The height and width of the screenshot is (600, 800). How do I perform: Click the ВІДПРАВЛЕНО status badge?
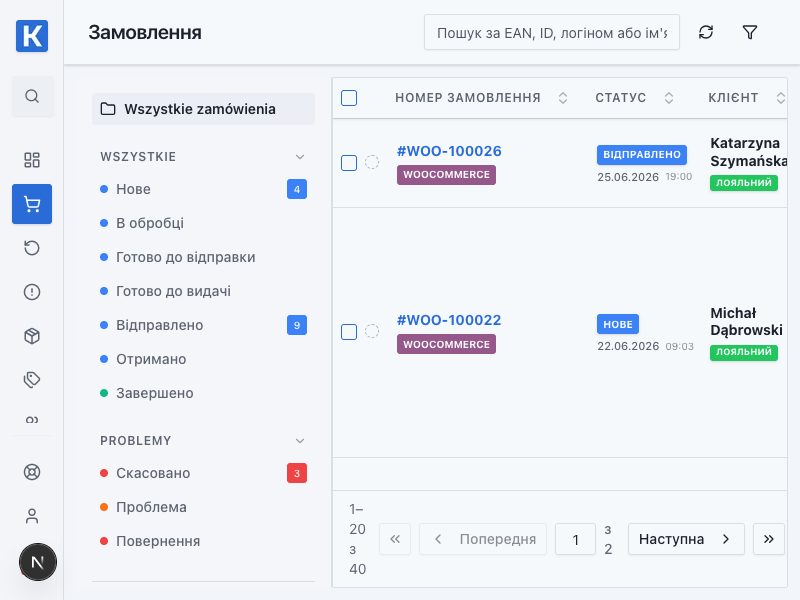pyautogui.click(x=642, y=155)
